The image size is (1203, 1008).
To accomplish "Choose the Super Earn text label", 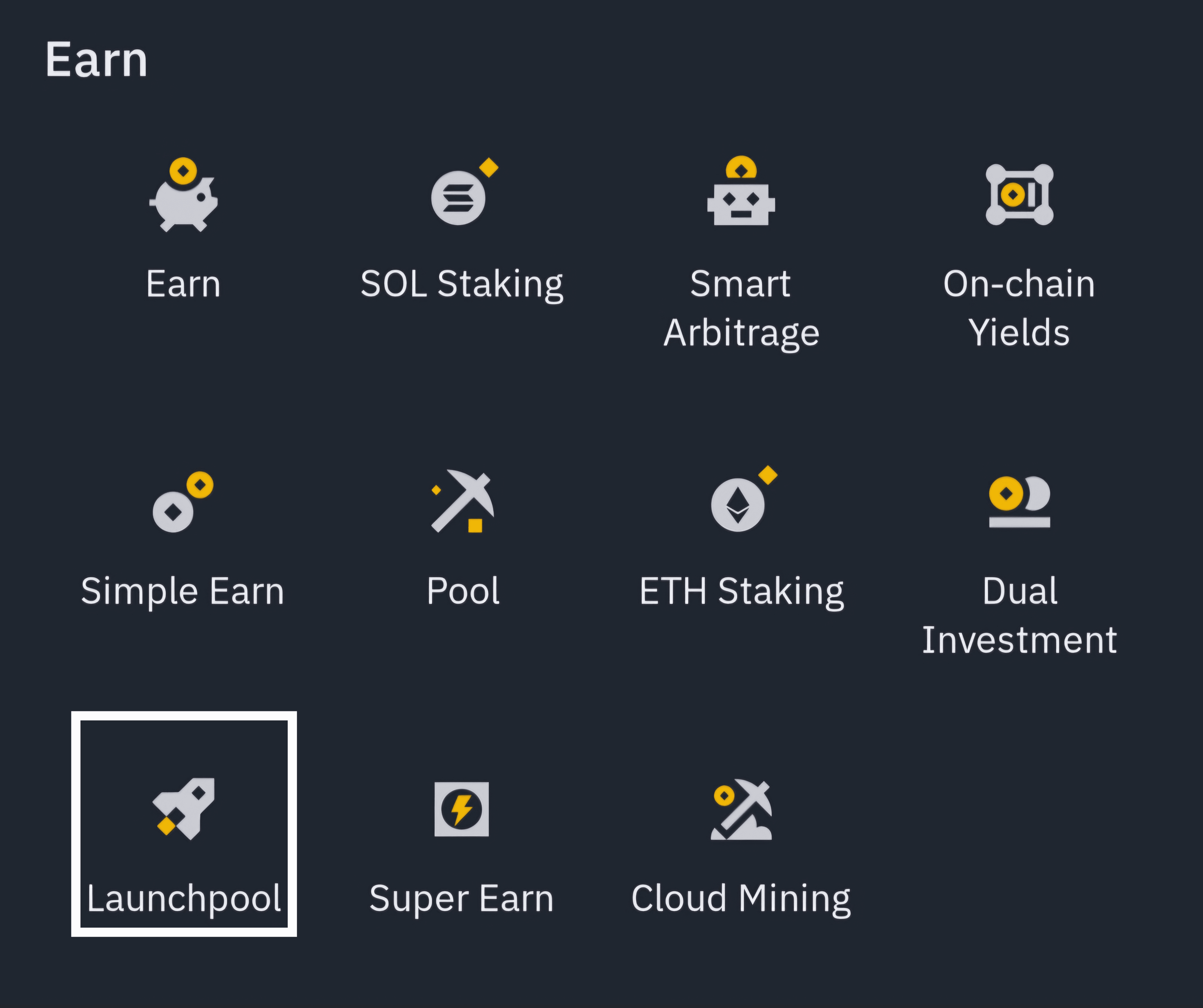I will click(462, 898).
